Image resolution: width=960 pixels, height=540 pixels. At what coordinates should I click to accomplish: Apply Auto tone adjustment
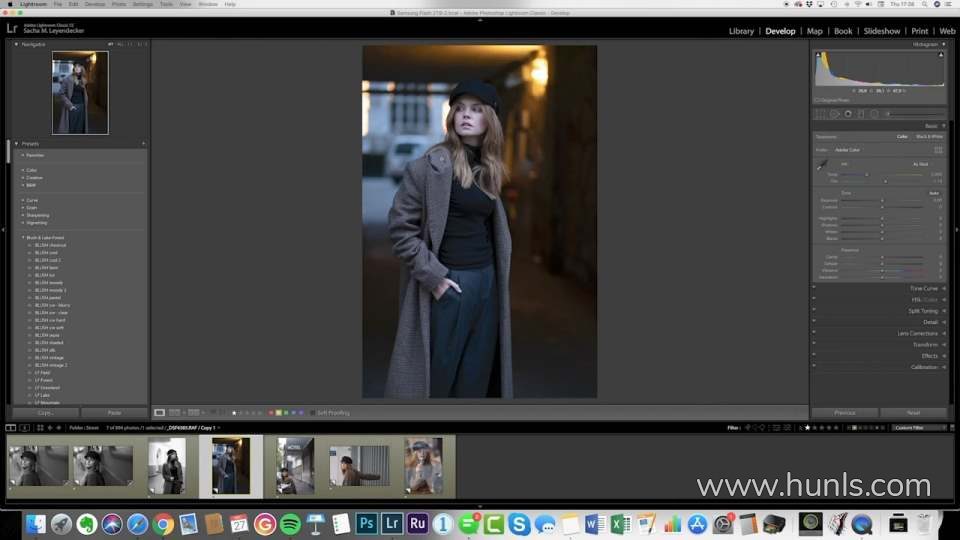pos(934,193)
